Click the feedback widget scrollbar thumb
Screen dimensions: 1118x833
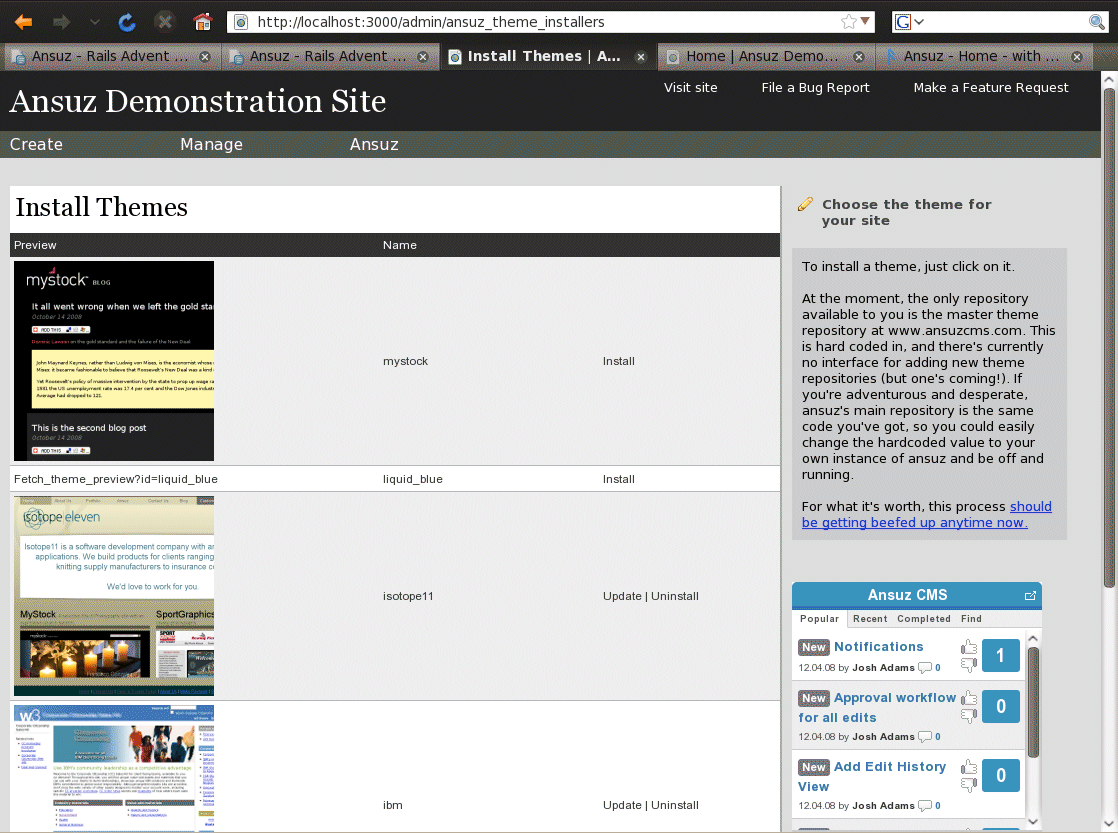pos(1033,702)
